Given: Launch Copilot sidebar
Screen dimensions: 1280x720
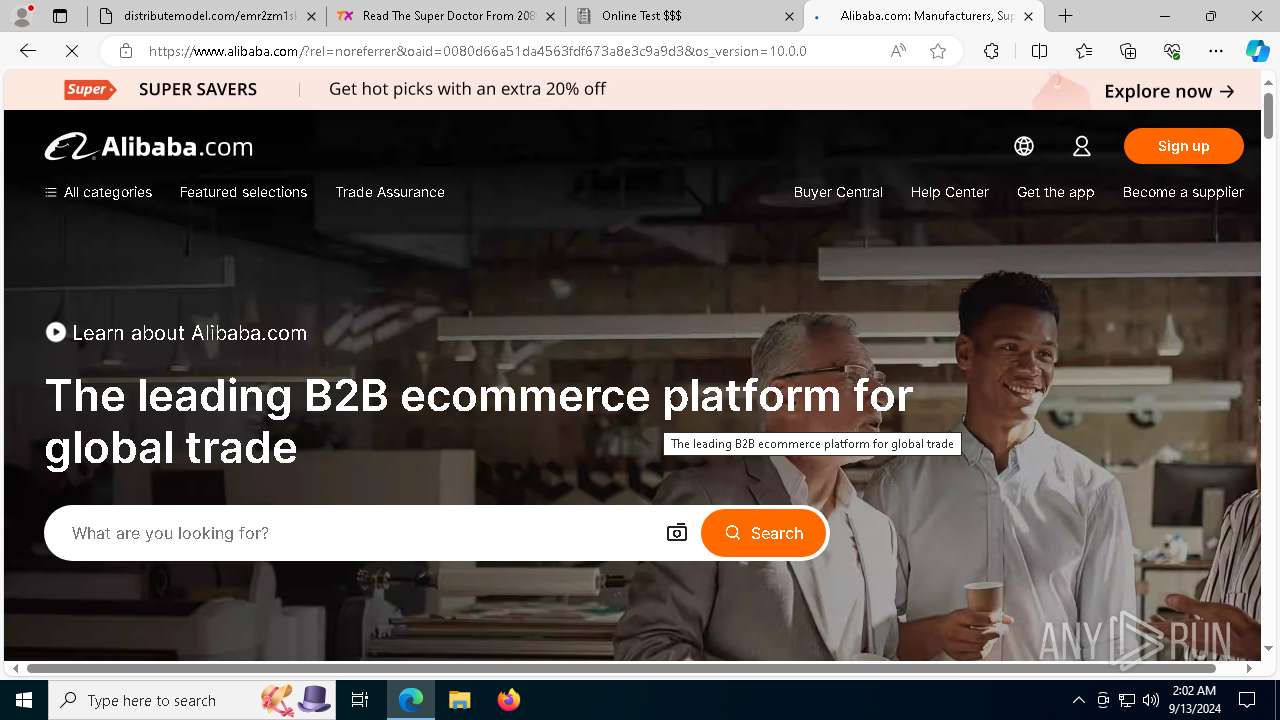Looking at the screenshot, I should 1257,51.
